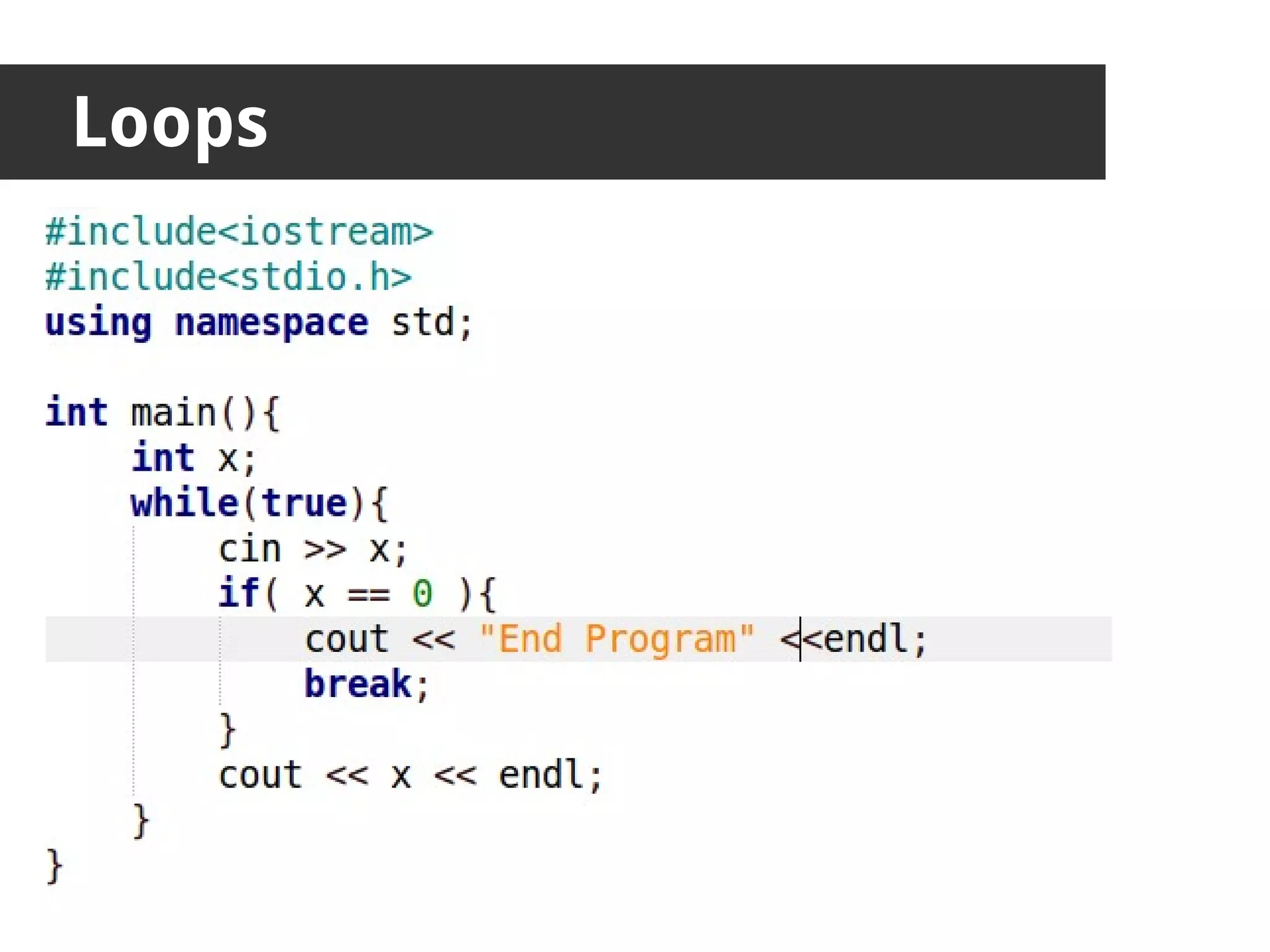Screen dimensions: 1270x952
Task: Click the while loop's closing brace
Action: pos(141,820)
